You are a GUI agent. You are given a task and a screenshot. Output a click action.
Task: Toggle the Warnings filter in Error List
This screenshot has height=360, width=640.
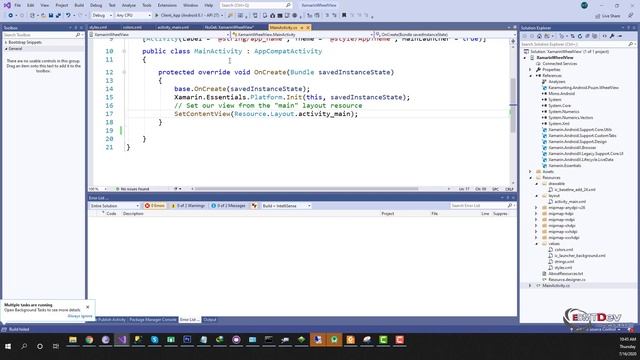coord(188,206)
